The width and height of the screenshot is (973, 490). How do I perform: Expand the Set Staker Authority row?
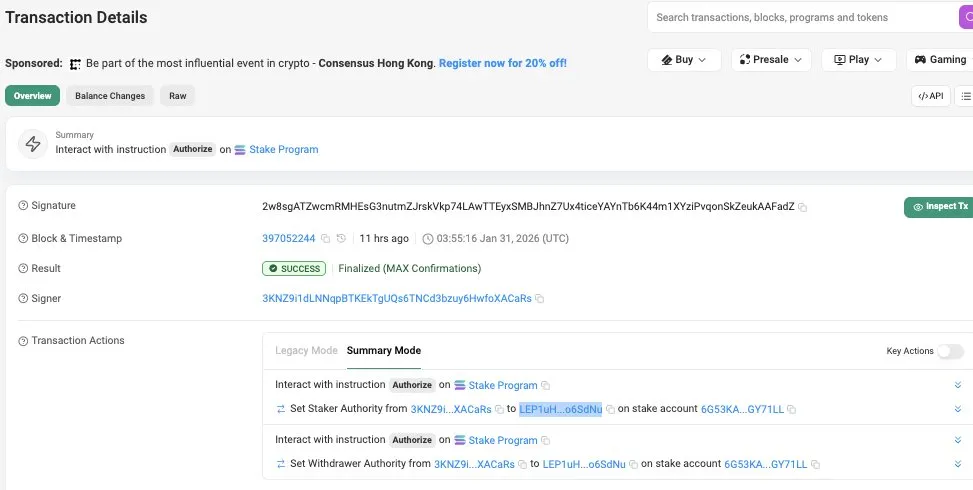pyautogui.click(x=958, y=409)
